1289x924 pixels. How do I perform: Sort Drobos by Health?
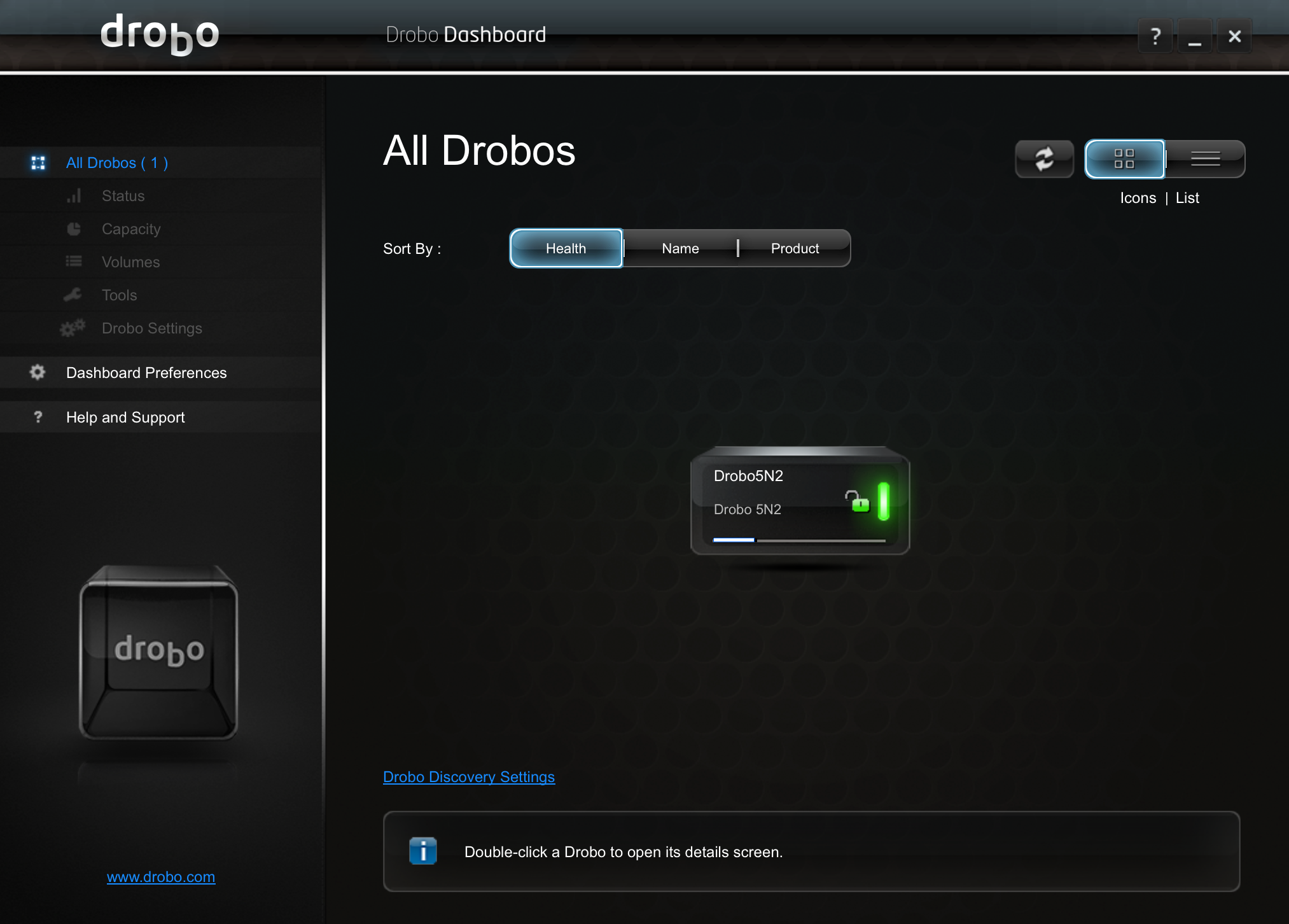point(566,248)
